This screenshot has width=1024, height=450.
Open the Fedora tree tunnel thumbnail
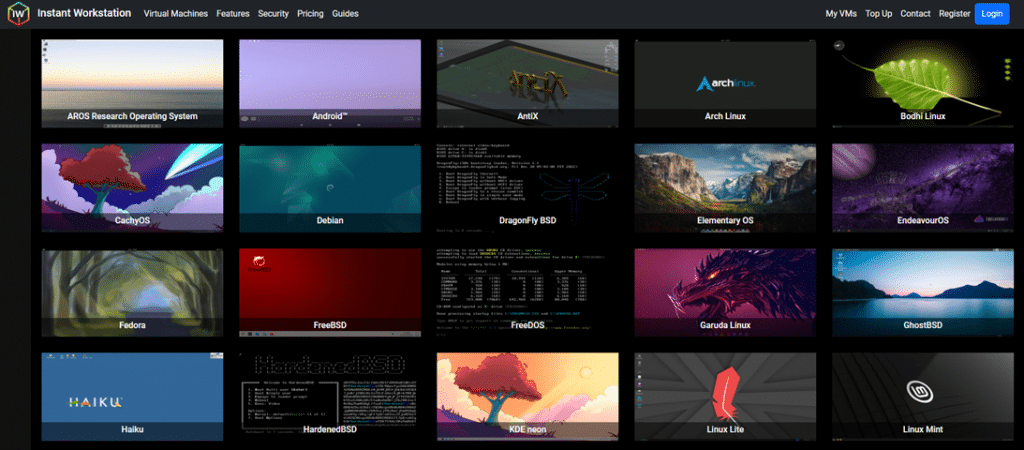click(132, 293)
